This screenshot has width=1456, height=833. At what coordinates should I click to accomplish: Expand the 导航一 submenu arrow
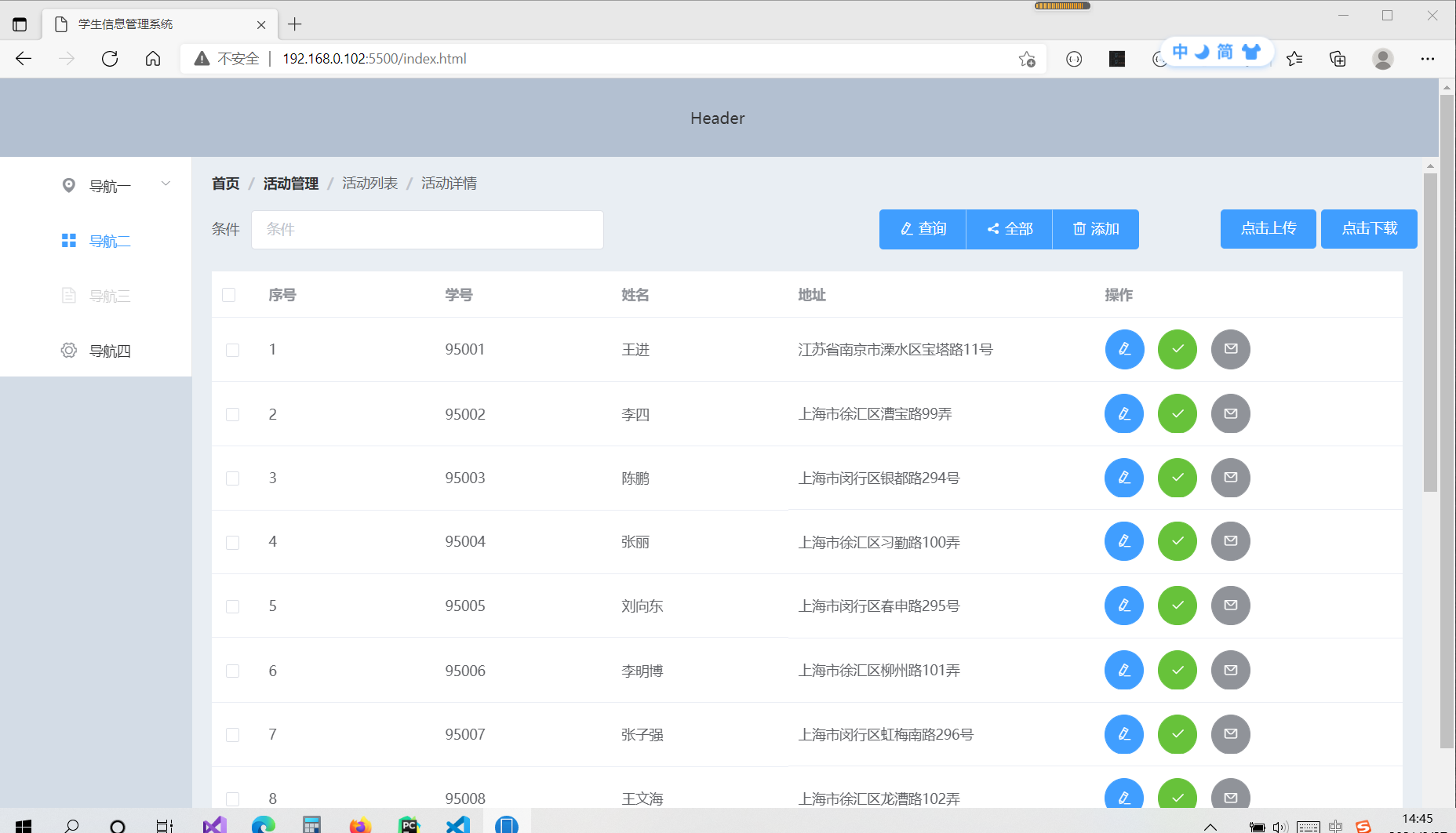(x=166, y=184)
